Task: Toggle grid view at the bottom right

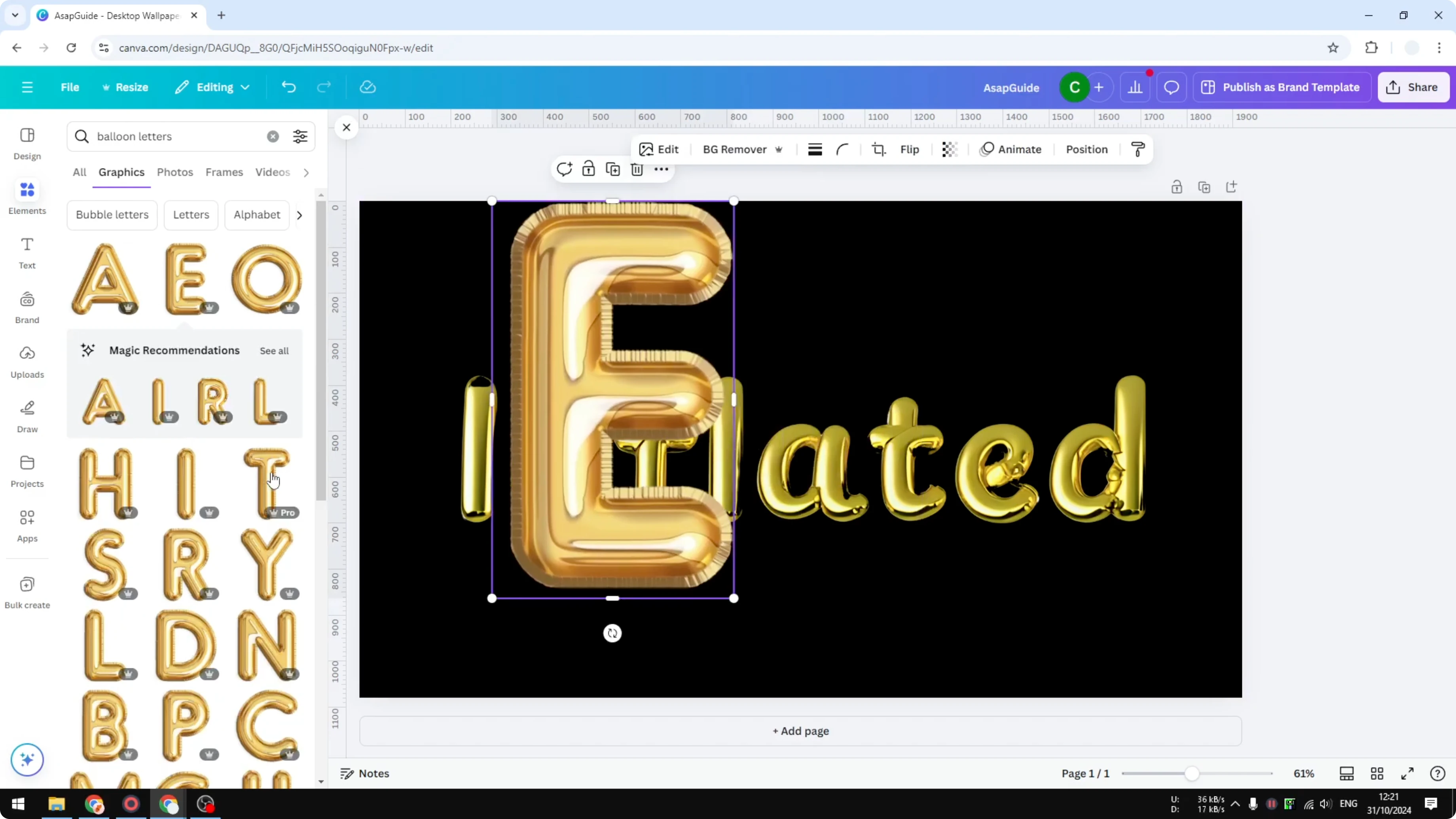Action: point(1377,773)
